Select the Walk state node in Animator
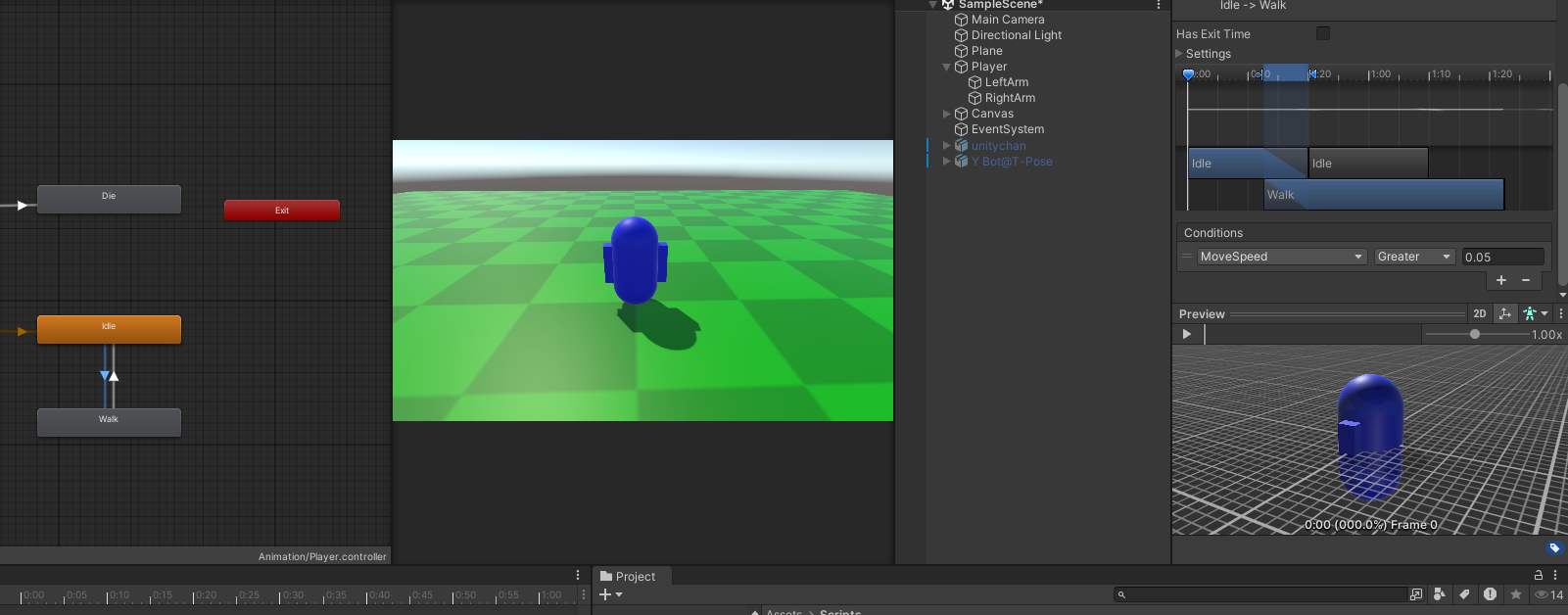1568x615 pixels. coord(109,422)
